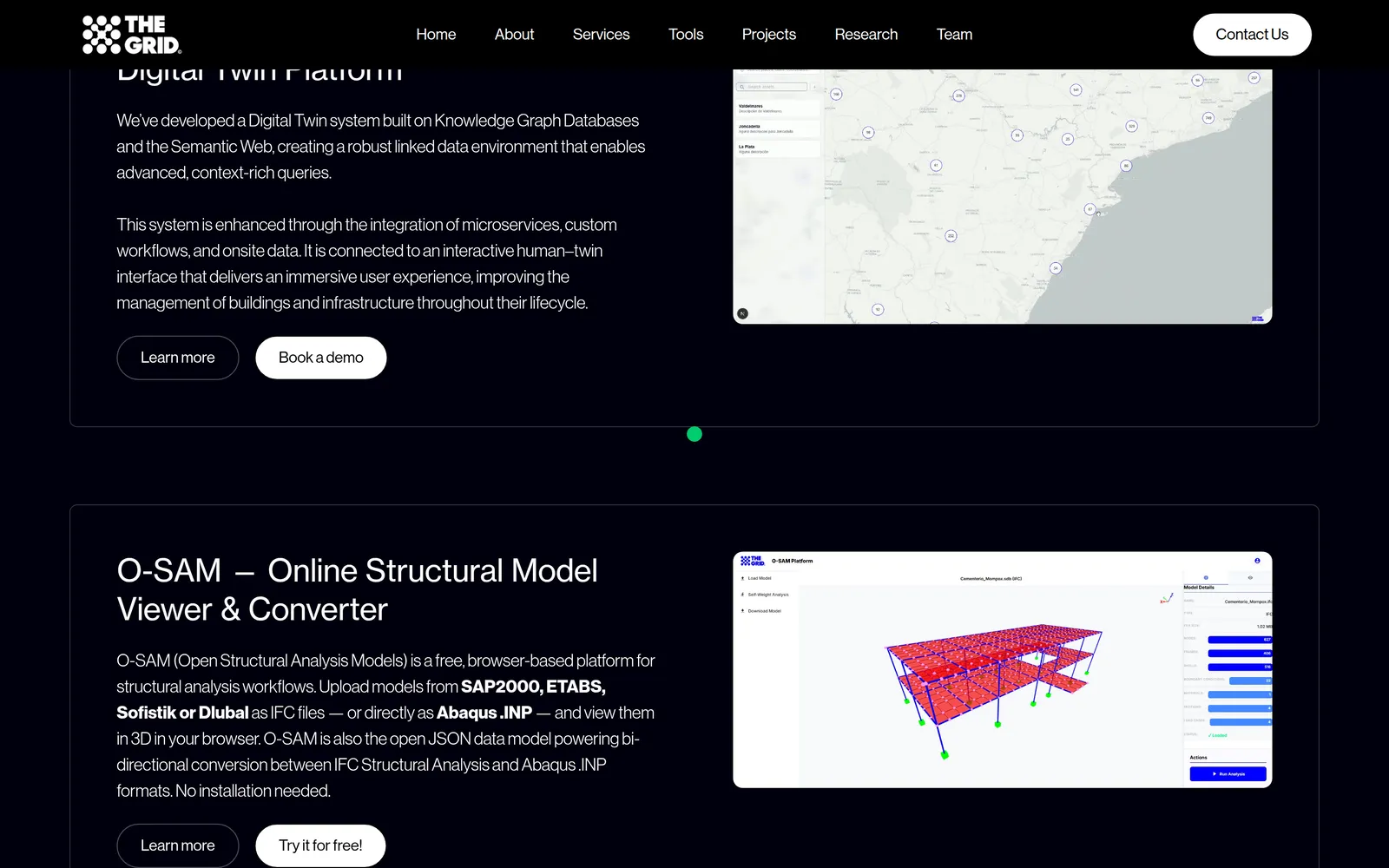Click the round N badge in the map corner

(x=742, y=313)
